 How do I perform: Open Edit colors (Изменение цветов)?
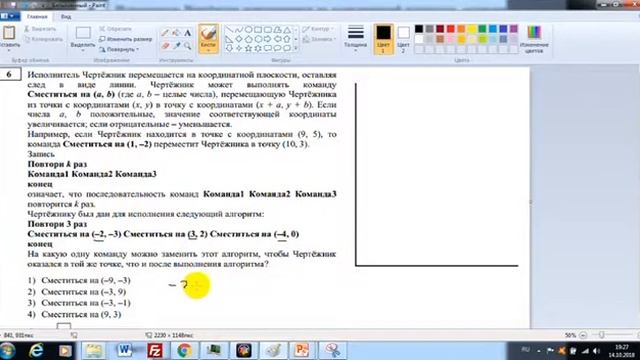click(x=534, y=39)
